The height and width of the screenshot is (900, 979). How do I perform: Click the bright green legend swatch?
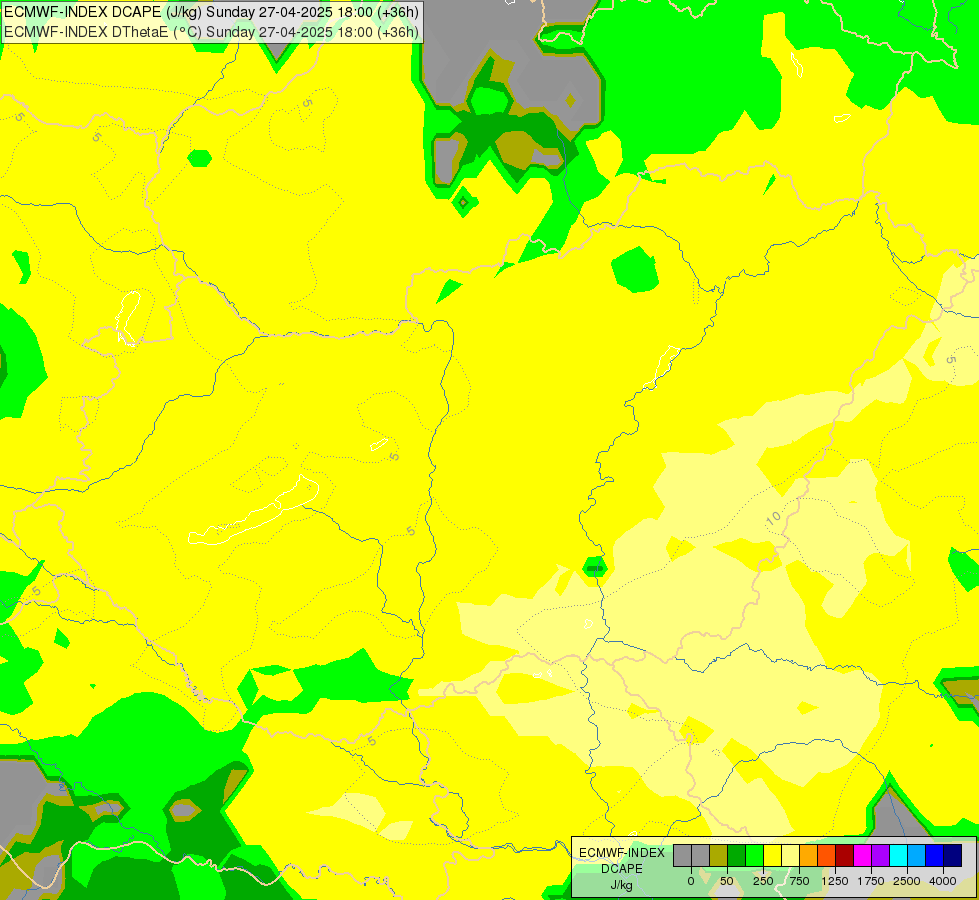tap(754, 856)
